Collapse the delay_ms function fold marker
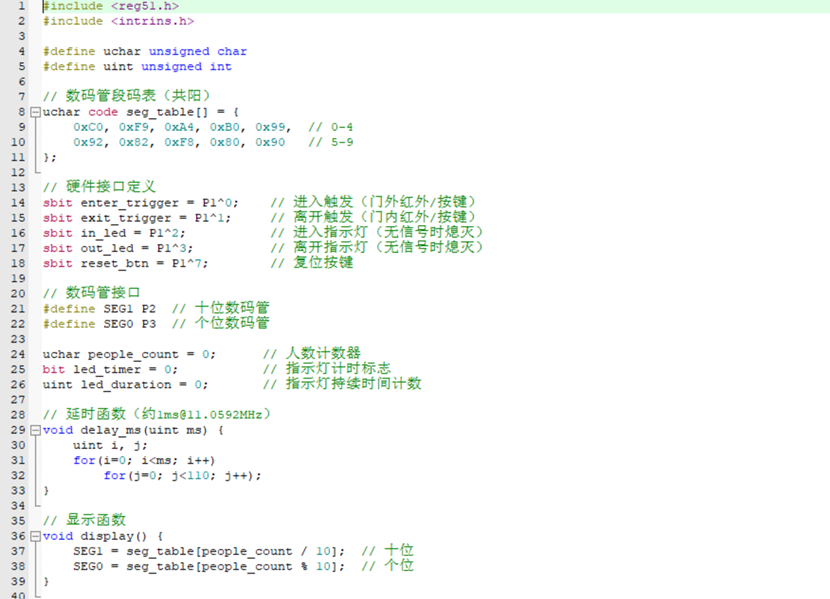The image size is (830, 599). (x=35, y=430)
